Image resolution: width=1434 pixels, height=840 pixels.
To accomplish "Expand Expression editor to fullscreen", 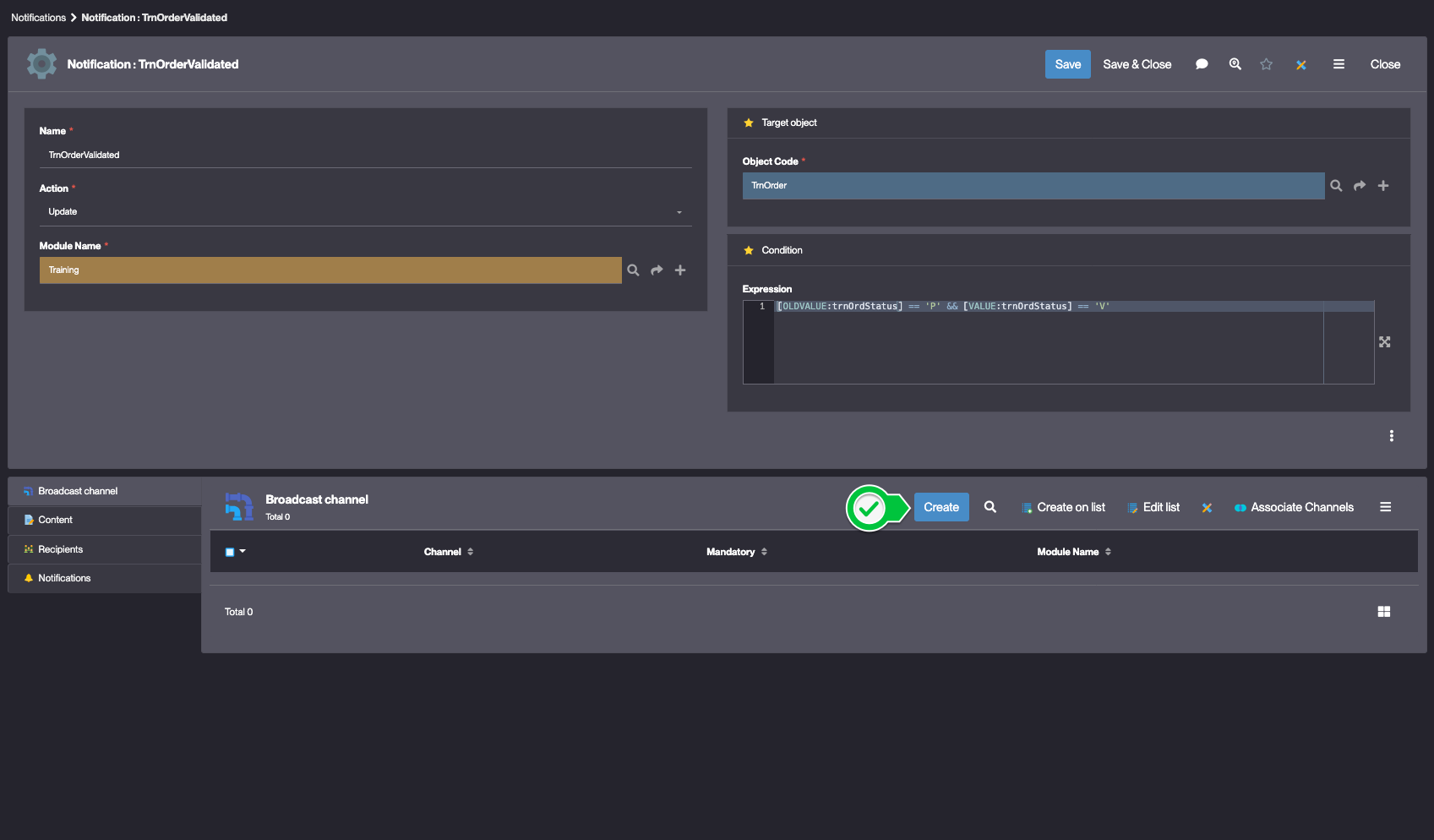I will 1384,342.
